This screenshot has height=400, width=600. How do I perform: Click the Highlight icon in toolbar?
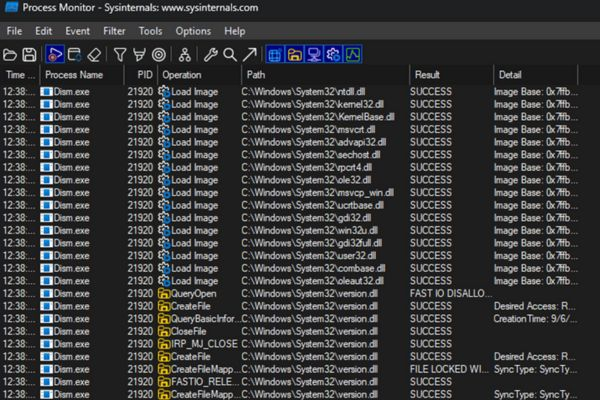point(139,54)
